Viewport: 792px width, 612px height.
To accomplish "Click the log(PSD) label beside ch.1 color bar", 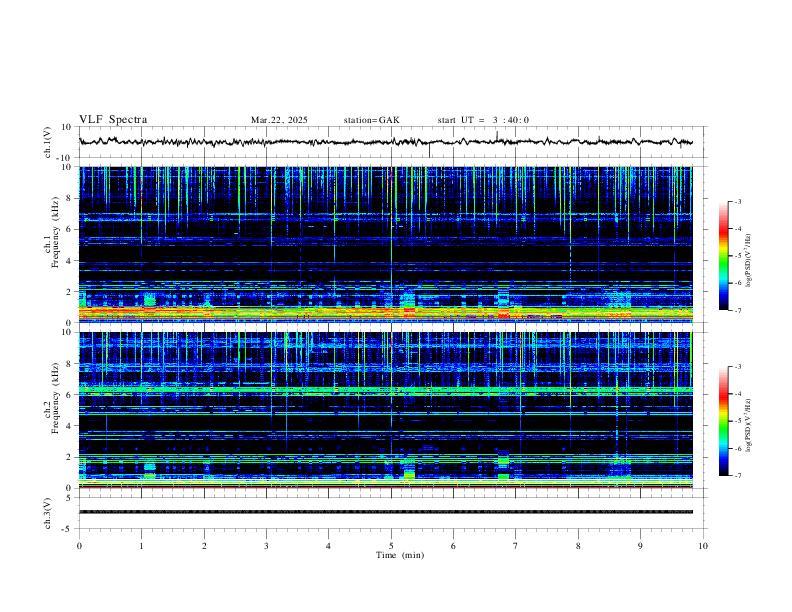I will tap(749, 261).
